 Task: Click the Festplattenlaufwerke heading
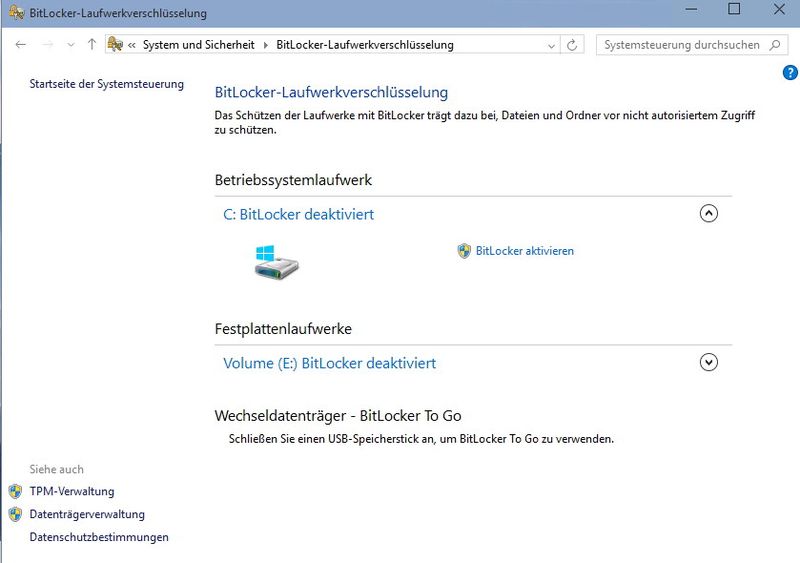pos(283,329)
